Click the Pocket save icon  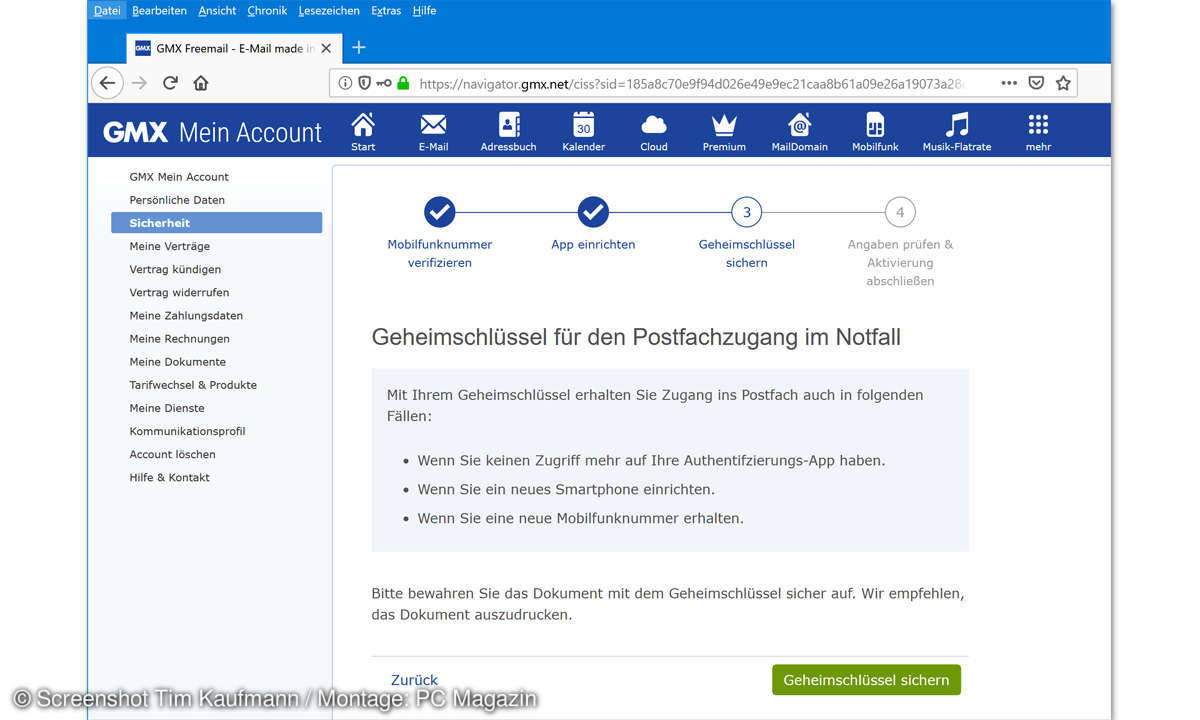(x=1037, y=83)
